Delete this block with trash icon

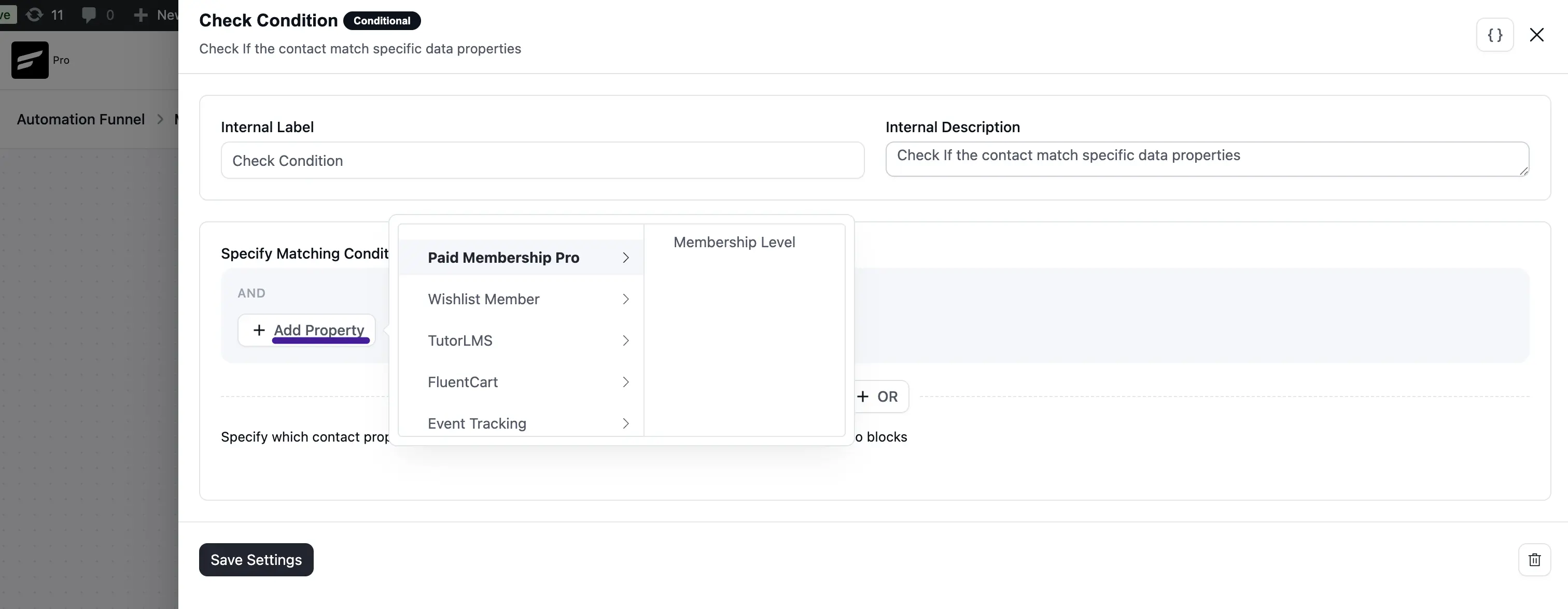(1534, 560)
